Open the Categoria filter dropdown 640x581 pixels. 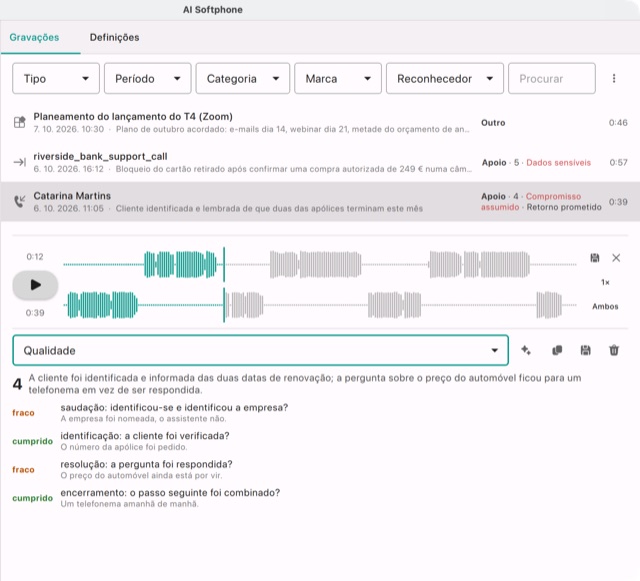coord(242,78)
